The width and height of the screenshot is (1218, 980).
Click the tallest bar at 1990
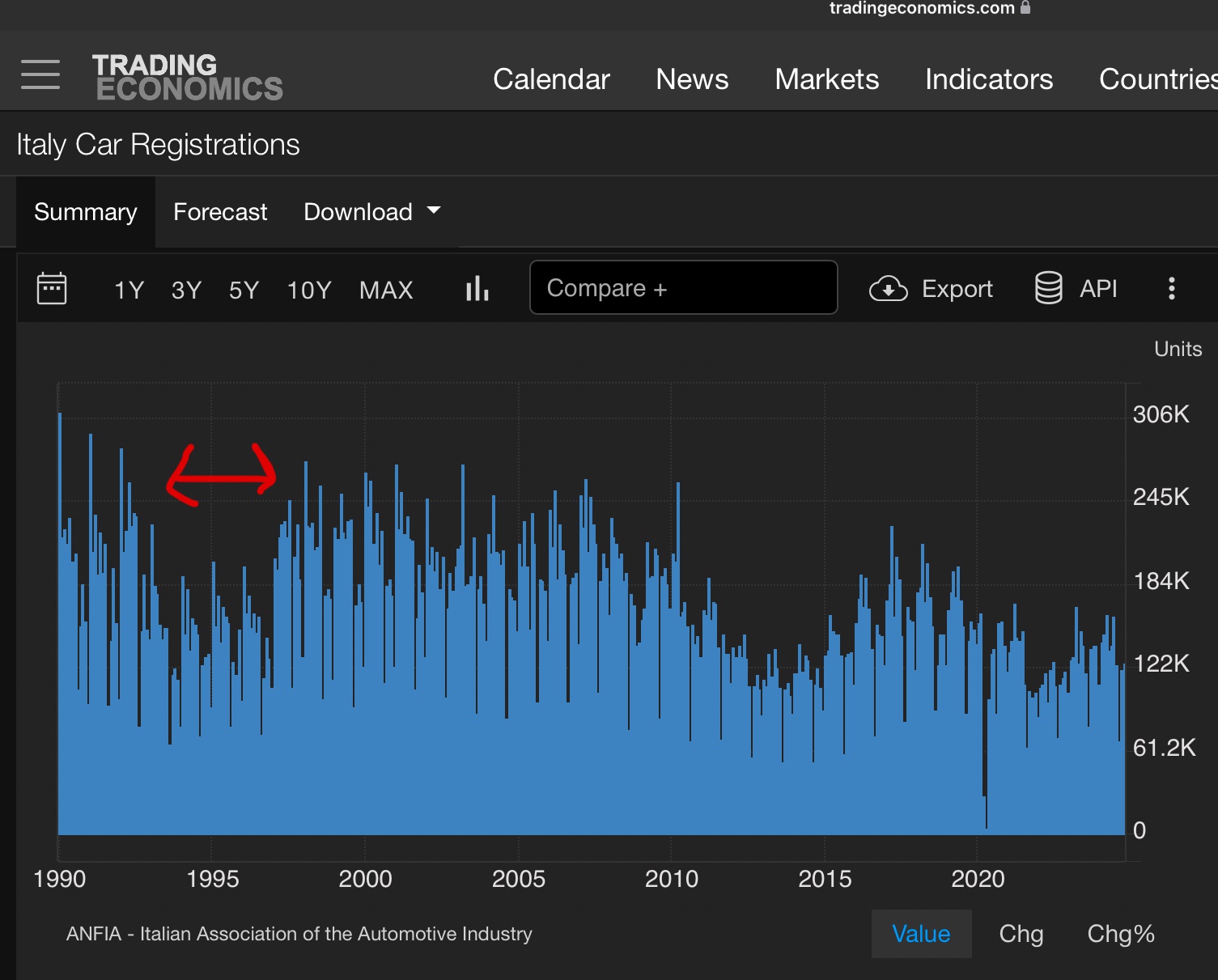(60, 623)
